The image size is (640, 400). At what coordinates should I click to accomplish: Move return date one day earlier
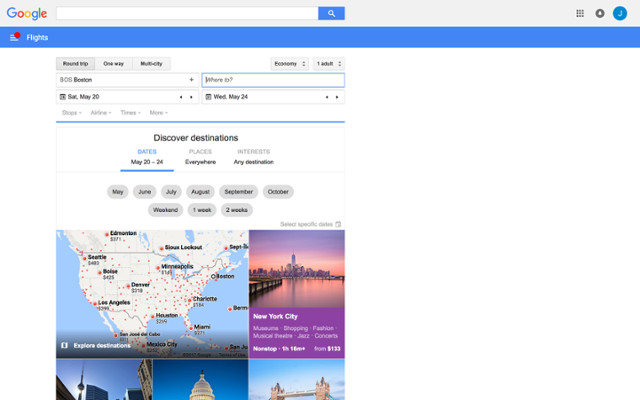tap(327, 97)
